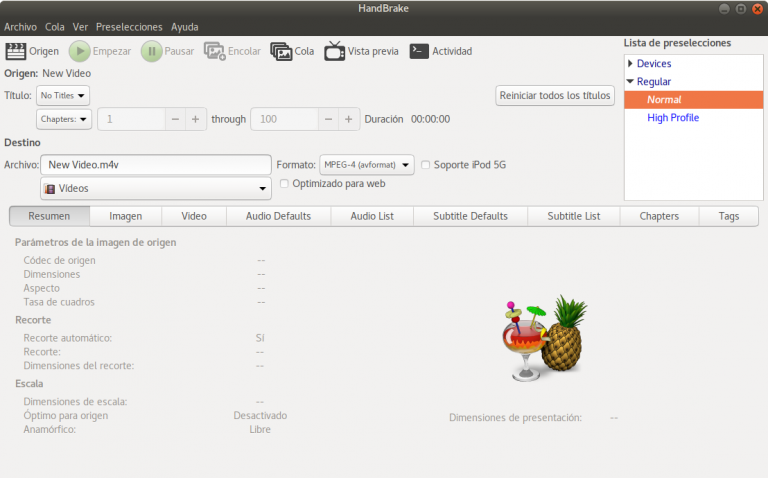Open the Ver menu

tap(80, 27)
